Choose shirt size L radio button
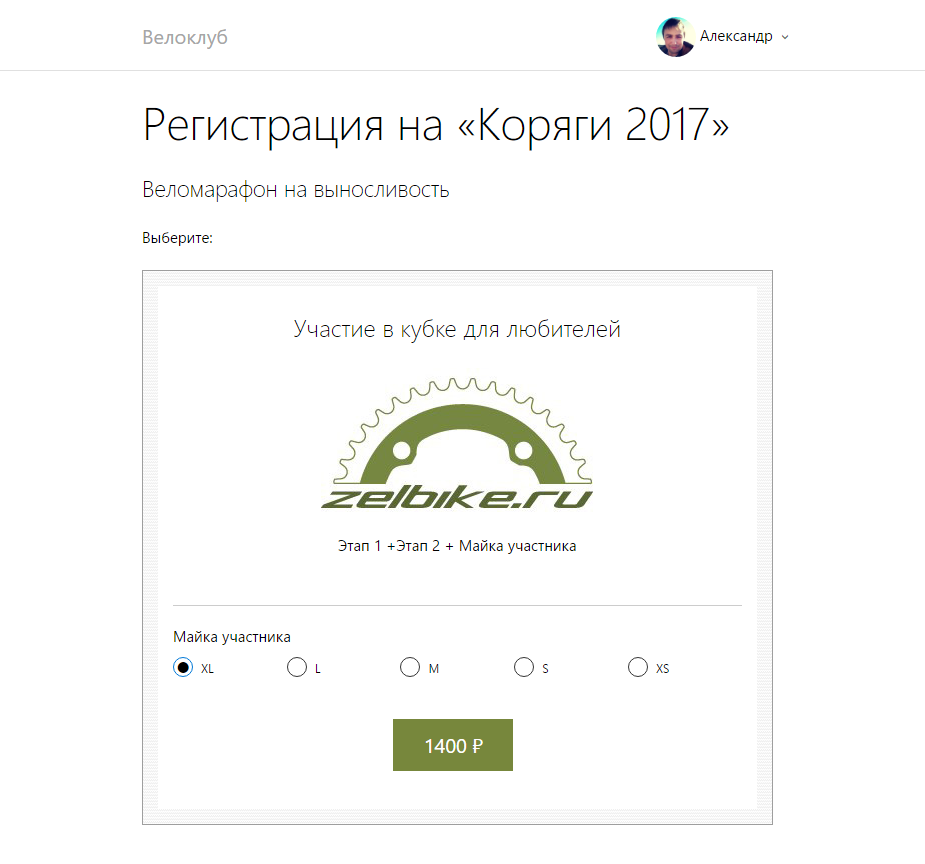 pos(297,667)
